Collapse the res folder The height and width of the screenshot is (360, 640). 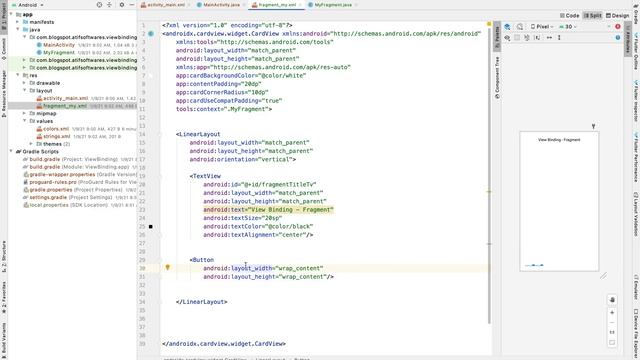pyautogui.click(x=18, y=75)
